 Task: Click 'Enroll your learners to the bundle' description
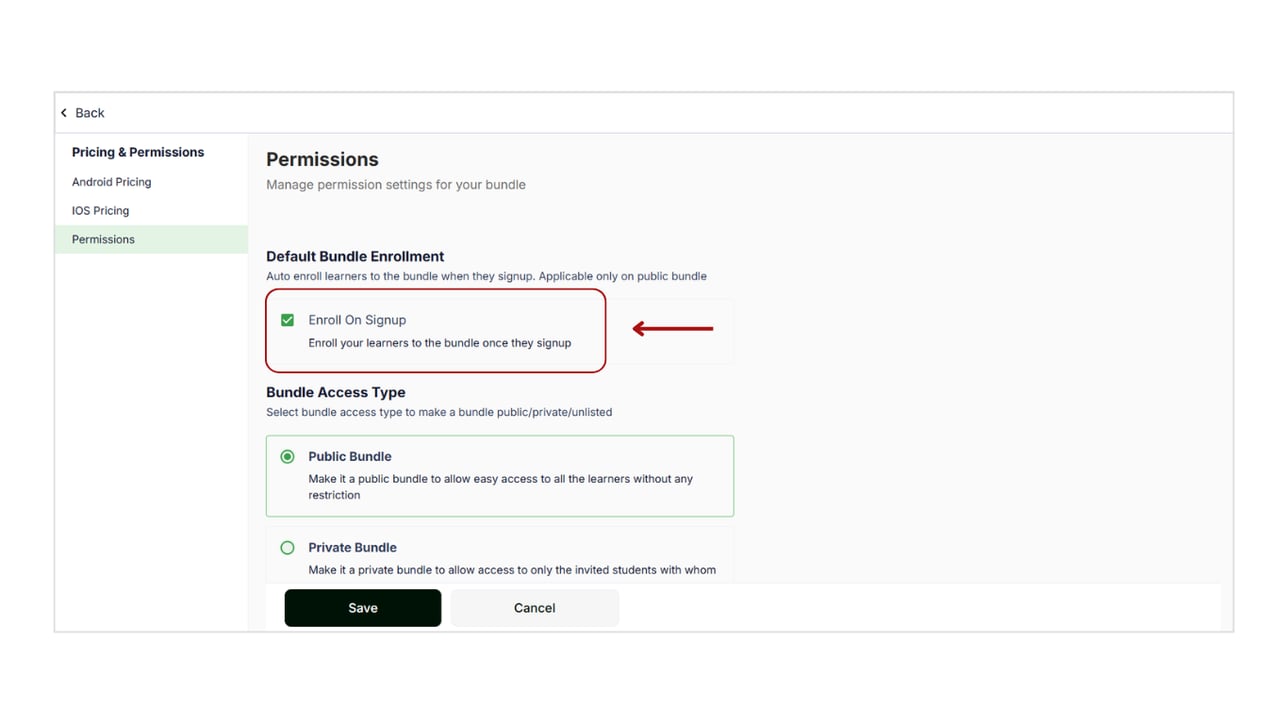tap(440, 343)
